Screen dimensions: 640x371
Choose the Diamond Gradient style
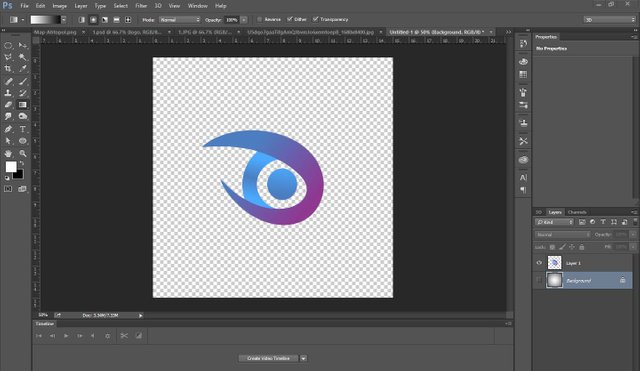pyautogui.click(x=128, y=20)
